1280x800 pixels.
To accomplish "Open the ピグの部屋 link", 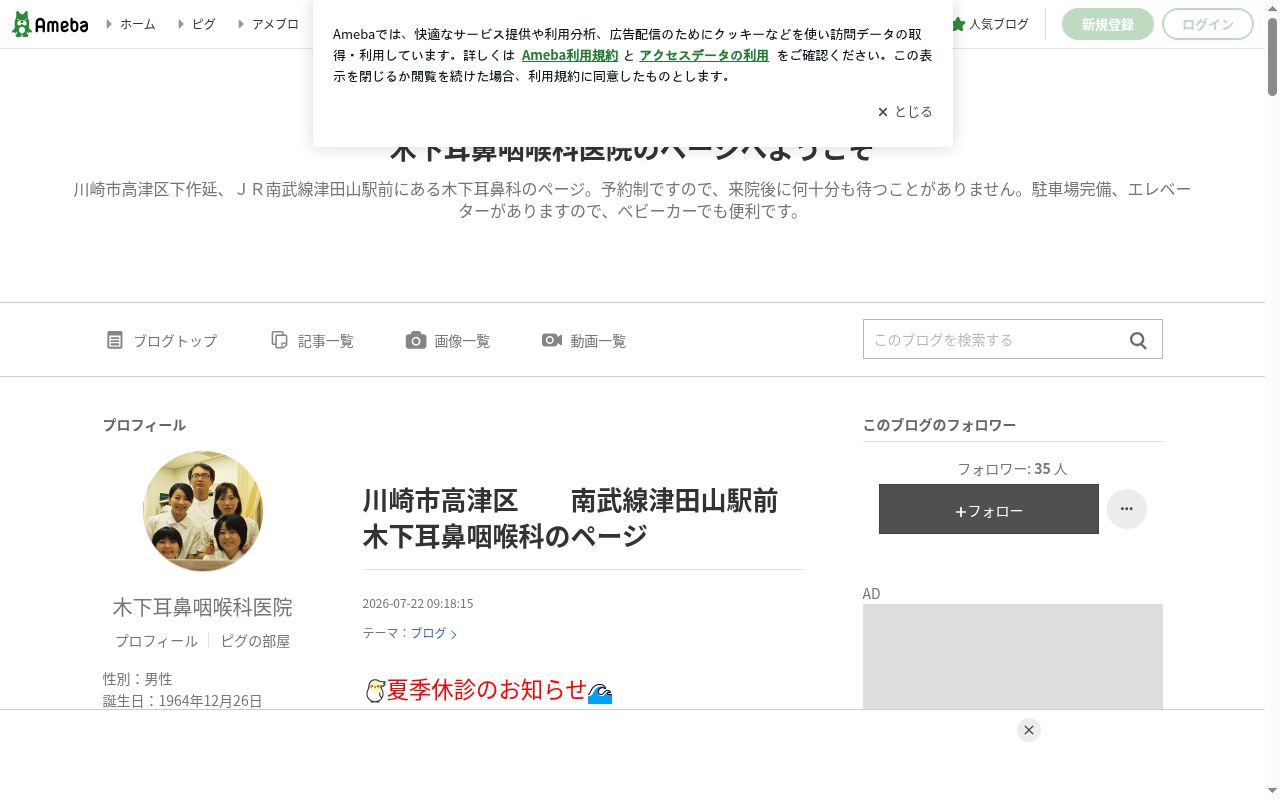I will click(x=255, y=641).
